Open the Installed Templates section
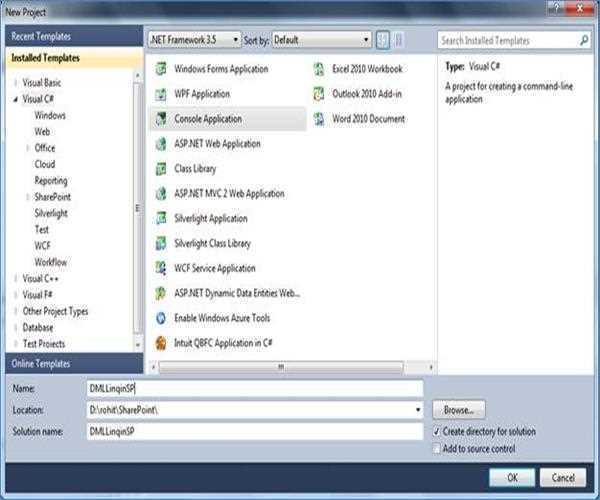600x500 pixels. pos(74,58)
